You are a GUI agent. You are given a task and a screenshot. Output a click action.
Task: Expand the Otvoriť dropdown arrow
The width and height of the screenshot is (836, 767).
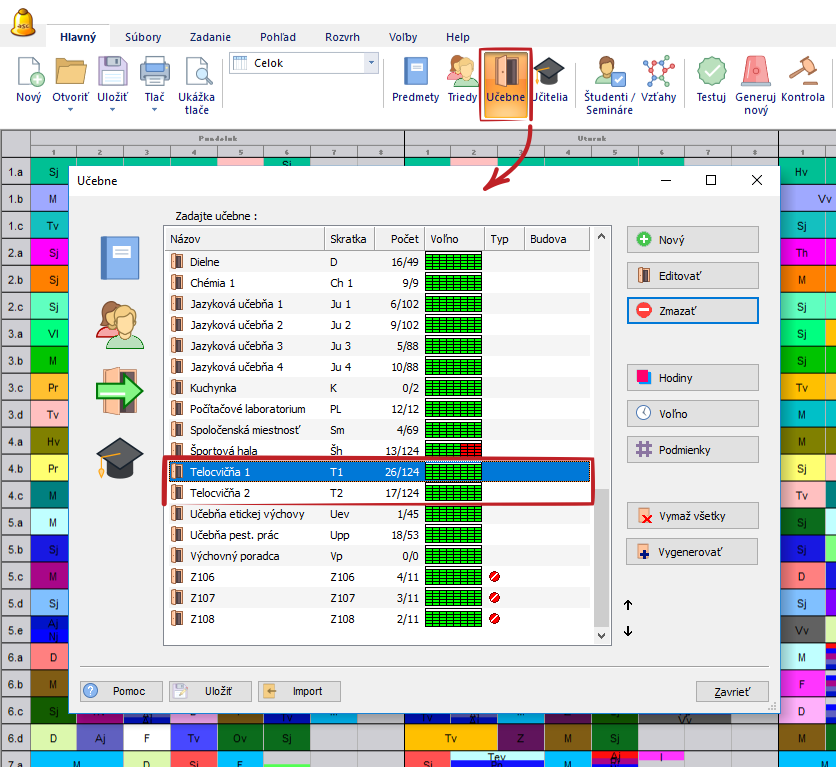(71, 110)
